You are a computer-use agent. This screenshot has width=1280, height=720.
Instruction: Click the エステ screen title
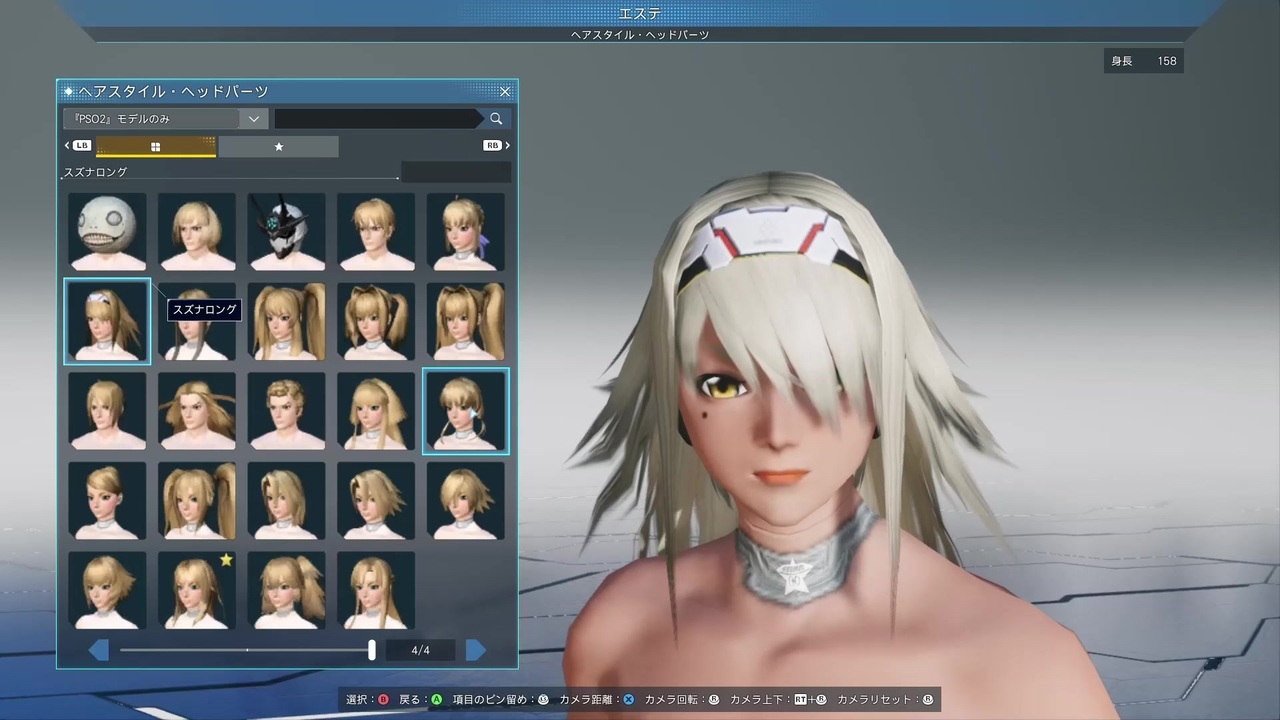[x=640, y=13]
